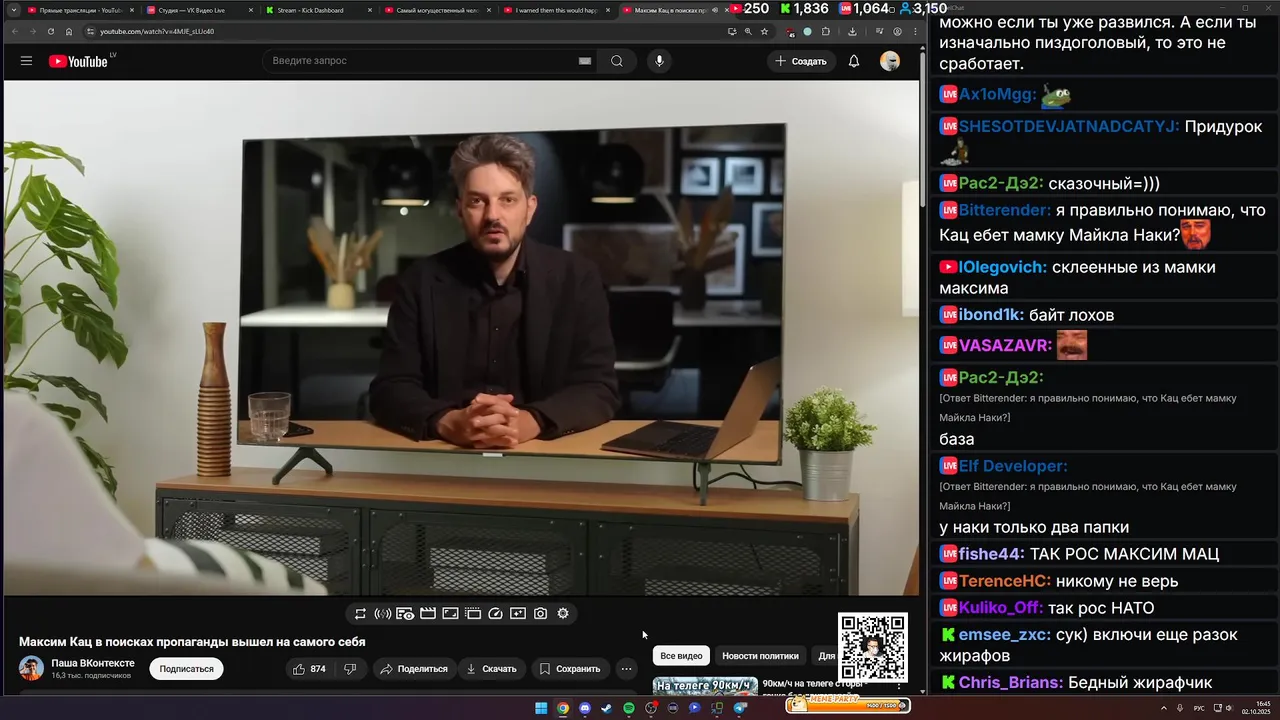Image resolution: width=1280 pixels, height=720 pixels.
Task: Click the Поделиться button
Action: click(412, 669)
